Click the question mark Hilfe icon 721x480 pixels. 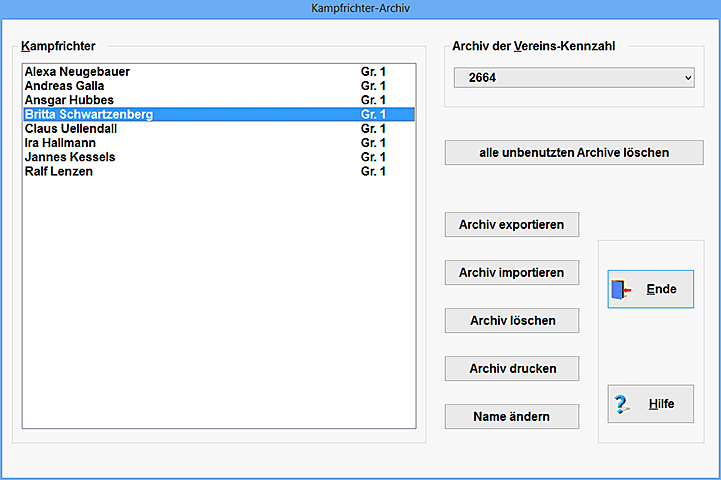622,405
